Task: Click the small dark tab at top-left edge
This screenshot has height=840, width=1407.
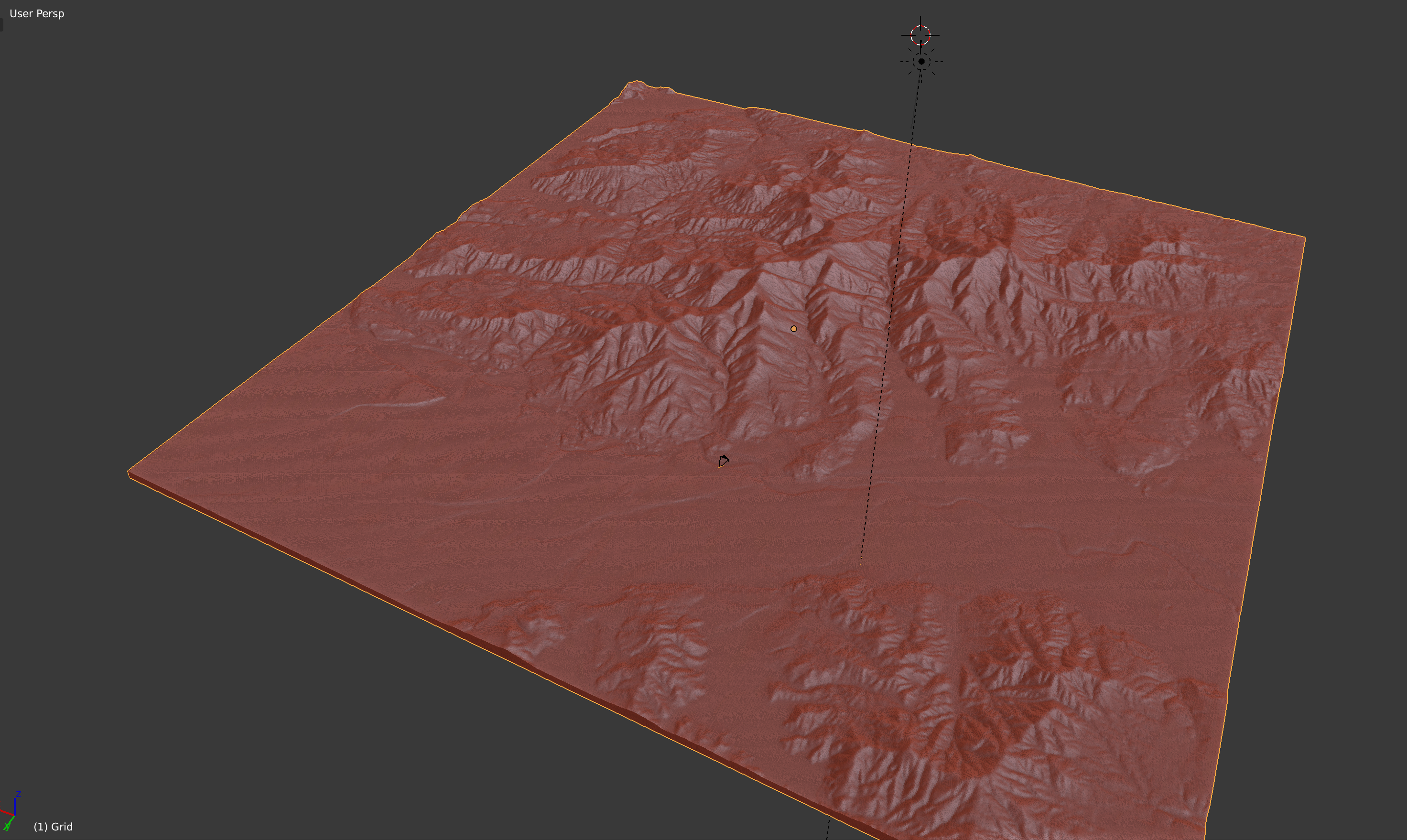Action: (x=1, y=25)
